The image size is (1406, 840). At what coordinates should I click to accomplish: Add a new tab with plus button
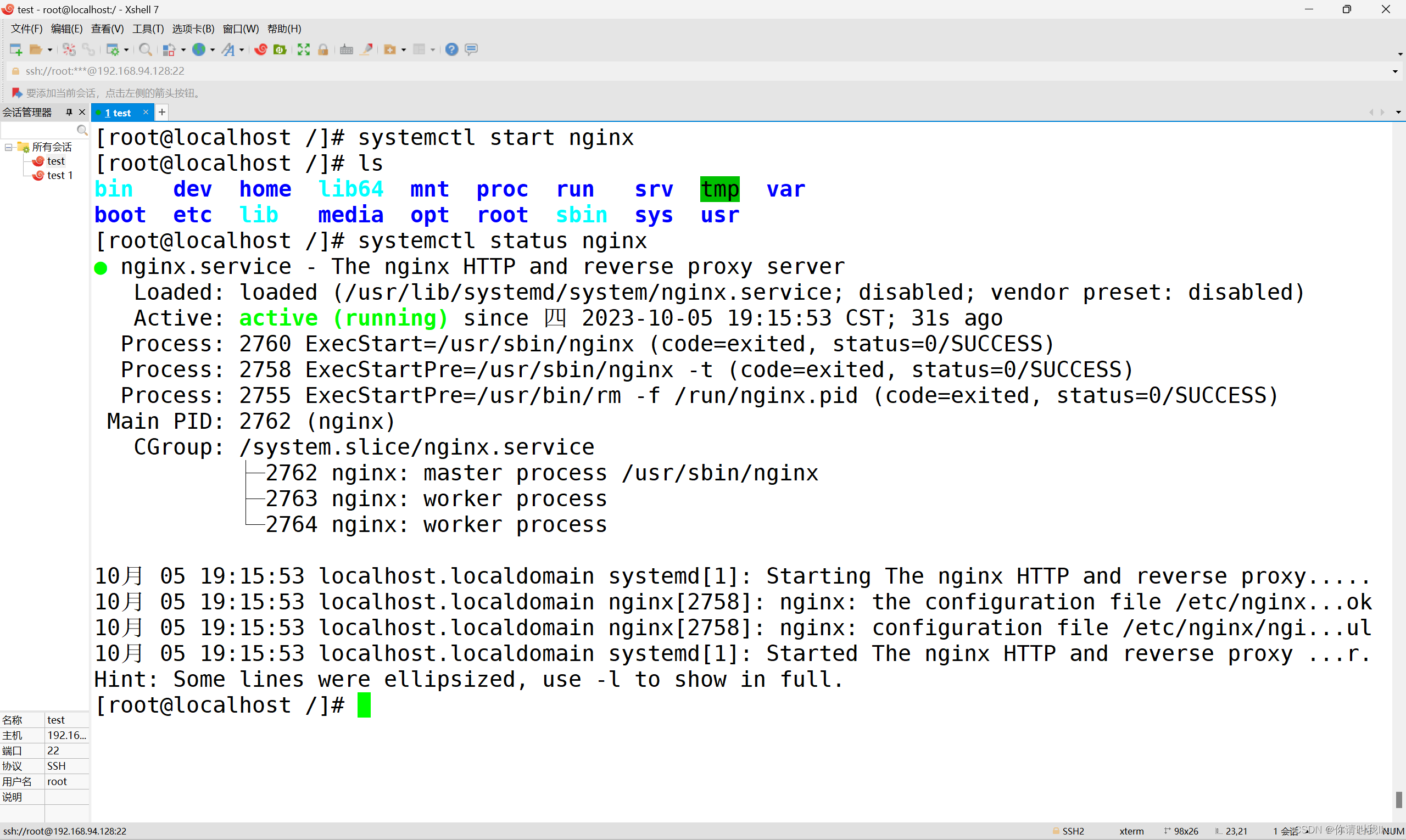coord(162,112)
